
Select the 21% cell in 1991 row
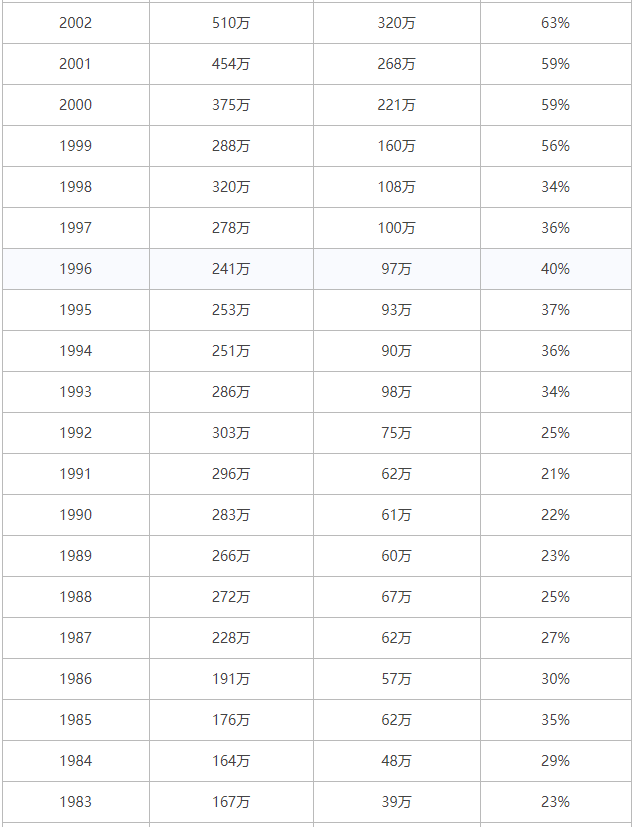[555, 474]
